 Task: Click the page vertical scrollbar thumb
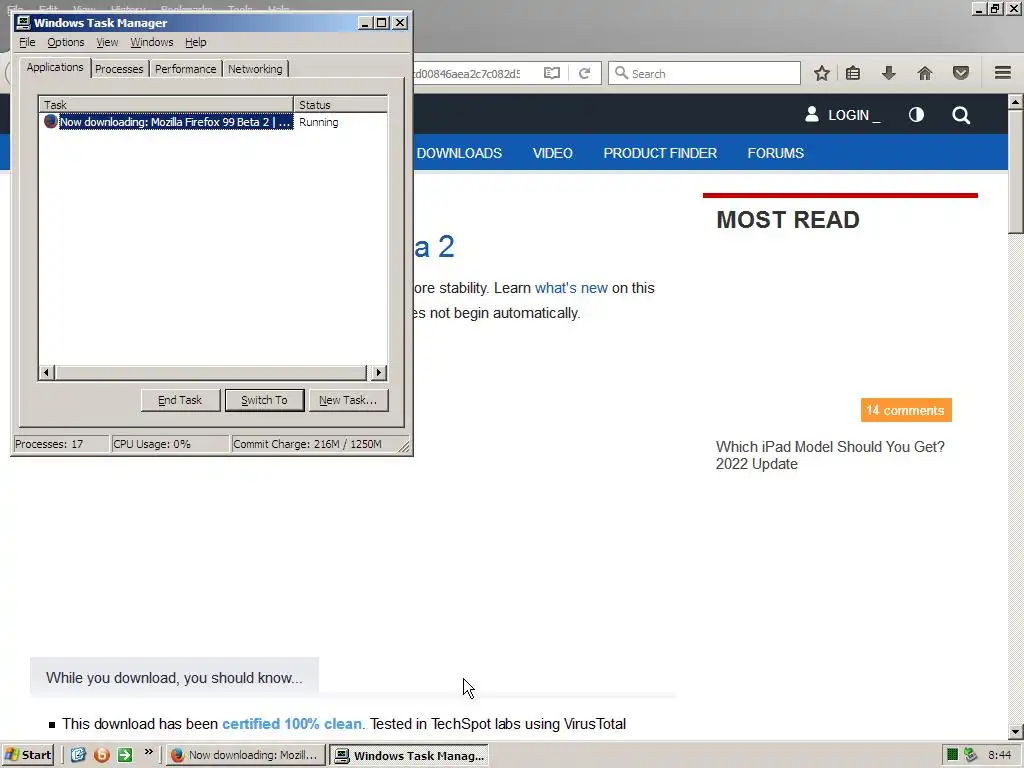(x=1016, y=171)
